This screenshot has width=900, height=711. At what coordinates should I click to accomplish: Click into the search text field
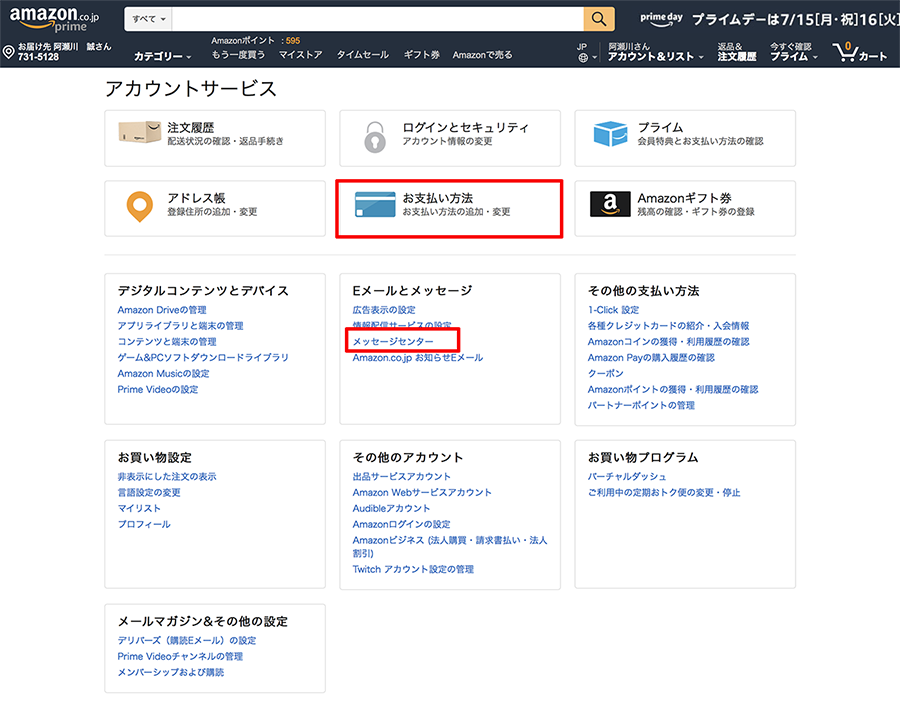click(x=378, y=19)
